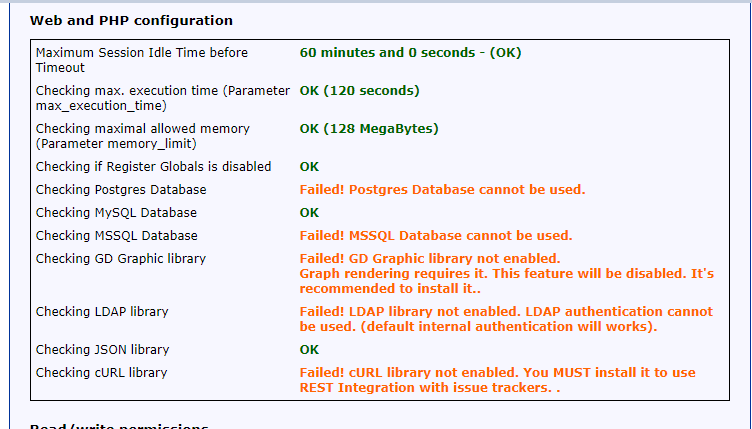Screen dimensions: 752x429
Task: Click 'Maximum Session Idle Time before Timeout' label
Action: [142, 60]
